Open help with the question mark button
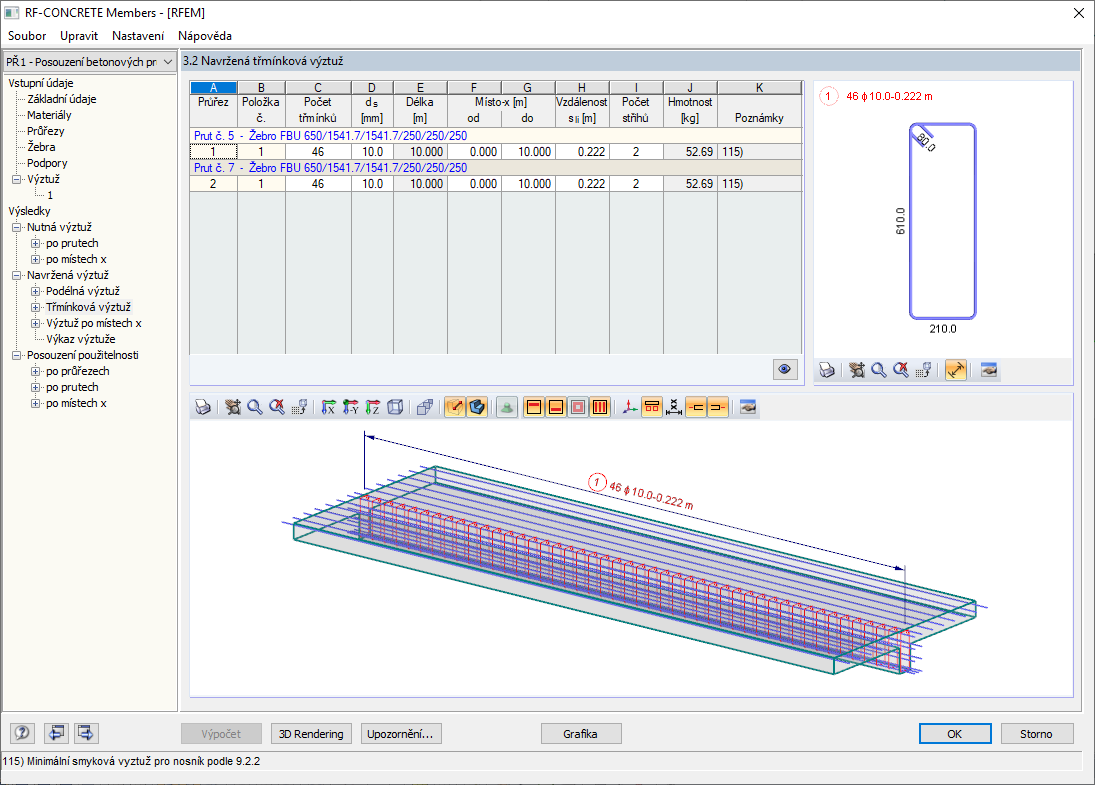The width and height of the screenshot is (1095, 785). click(x=22, y=733)
